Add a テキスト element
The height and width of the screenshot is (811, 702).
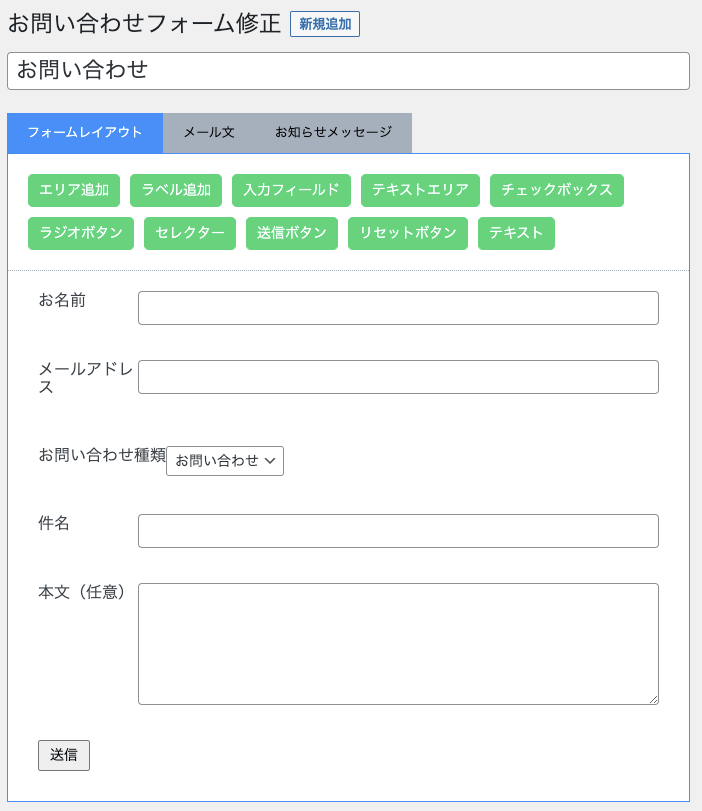tap(516, 233)
